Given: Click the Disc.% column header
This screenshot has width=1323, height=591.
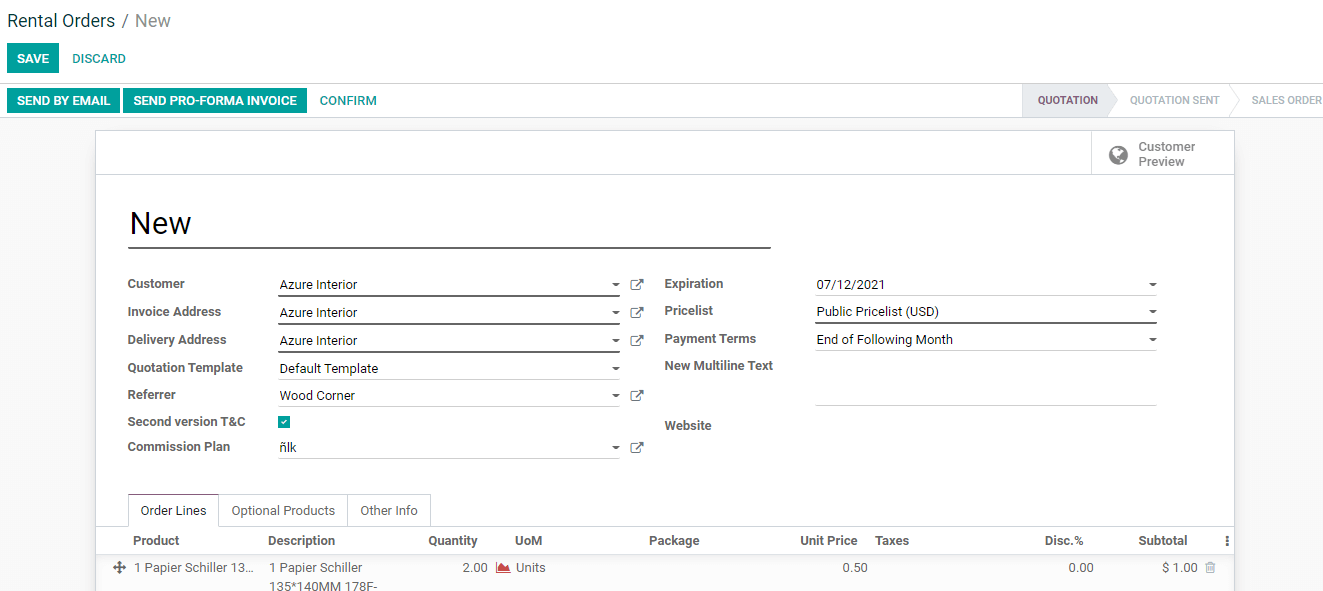Looking at the screenshot, I should 1064,541.
